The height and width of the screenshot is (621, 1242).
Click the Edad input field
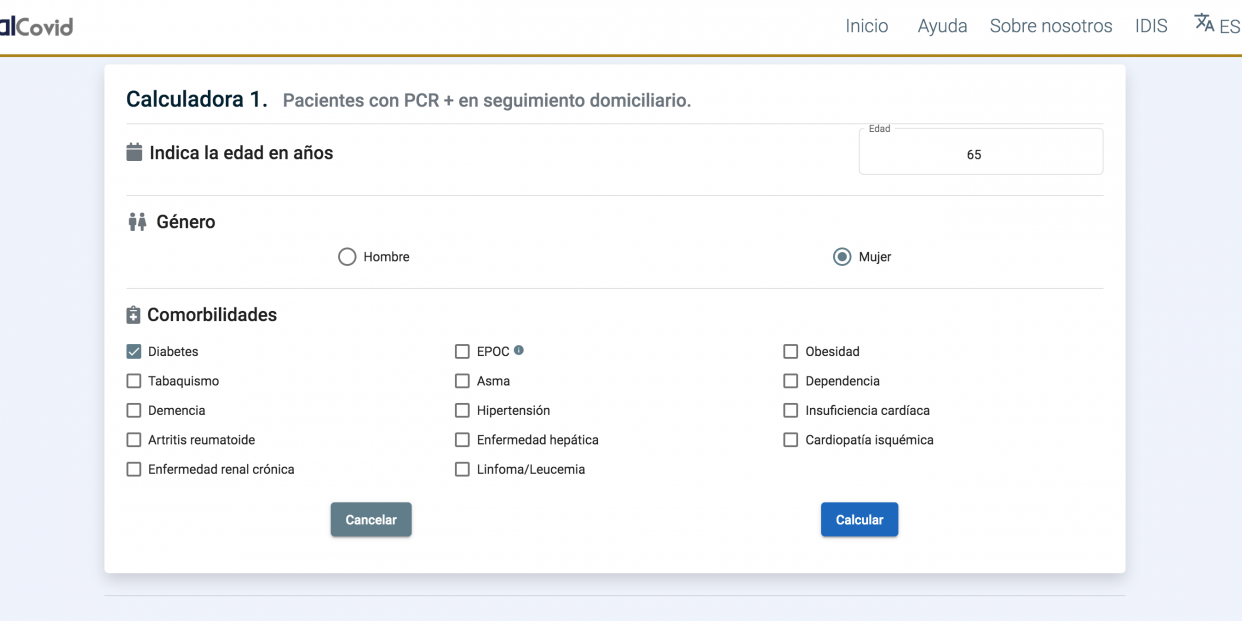point(980,155)
